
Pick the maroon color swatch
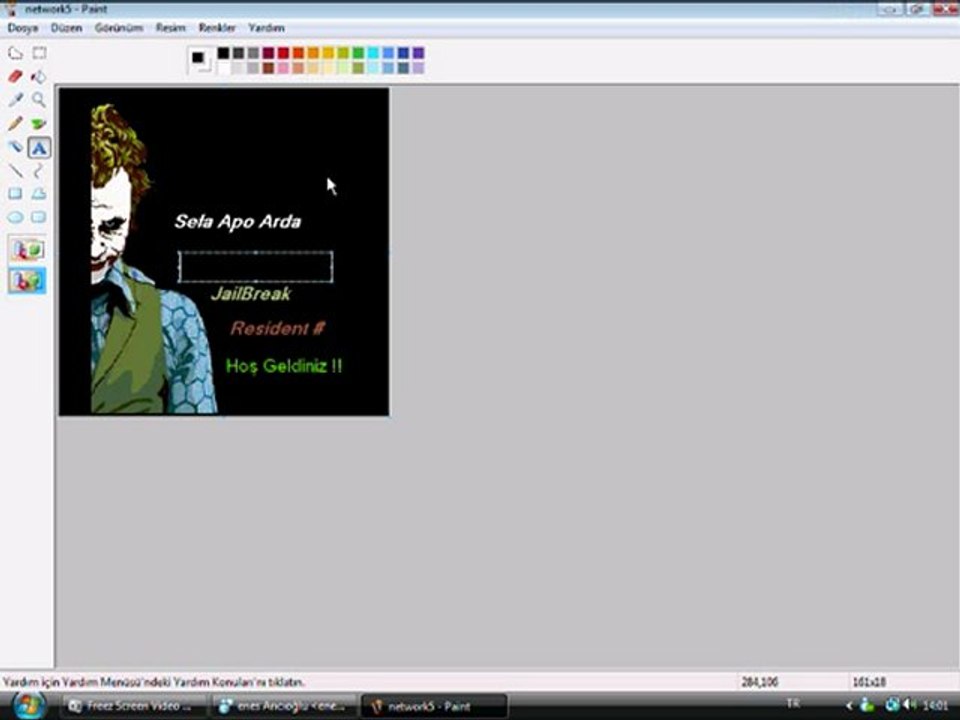point(268,53)
